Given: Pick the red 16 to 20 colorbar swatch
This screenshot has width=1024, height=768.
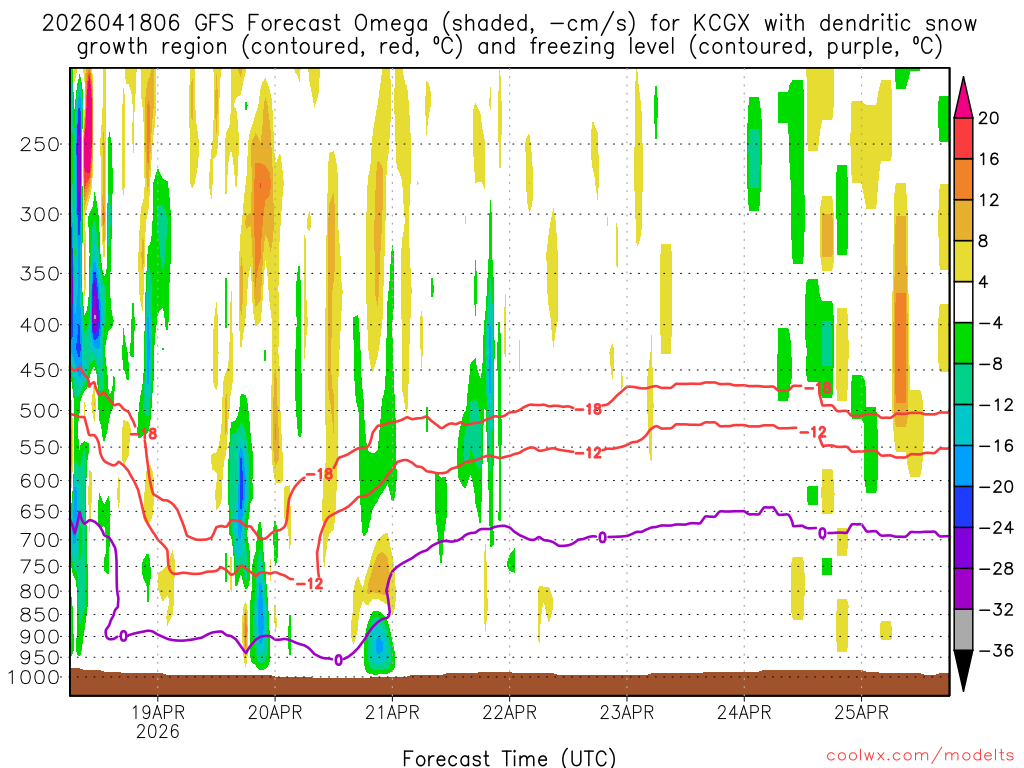Looking at the screenshot, I should (964, 138).
